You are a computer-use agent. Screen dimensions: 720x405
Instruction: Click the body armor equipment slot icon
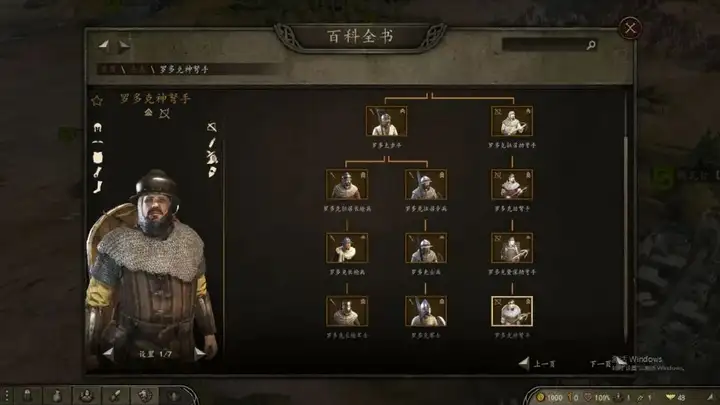click(x=97, y=158)
